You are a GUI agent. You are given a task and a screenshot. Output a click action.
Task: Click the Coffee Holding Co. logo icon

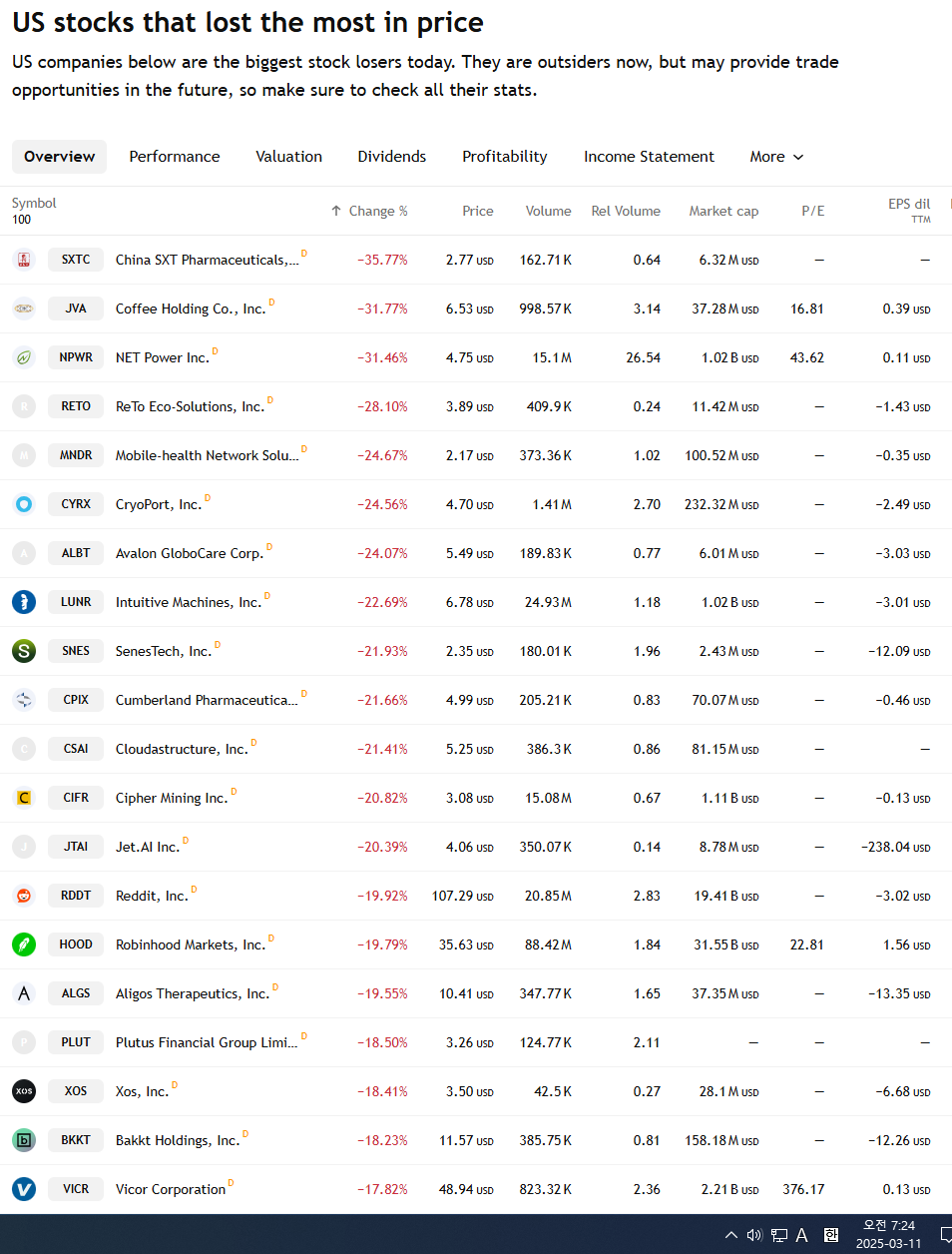click(x=24, y=309)
